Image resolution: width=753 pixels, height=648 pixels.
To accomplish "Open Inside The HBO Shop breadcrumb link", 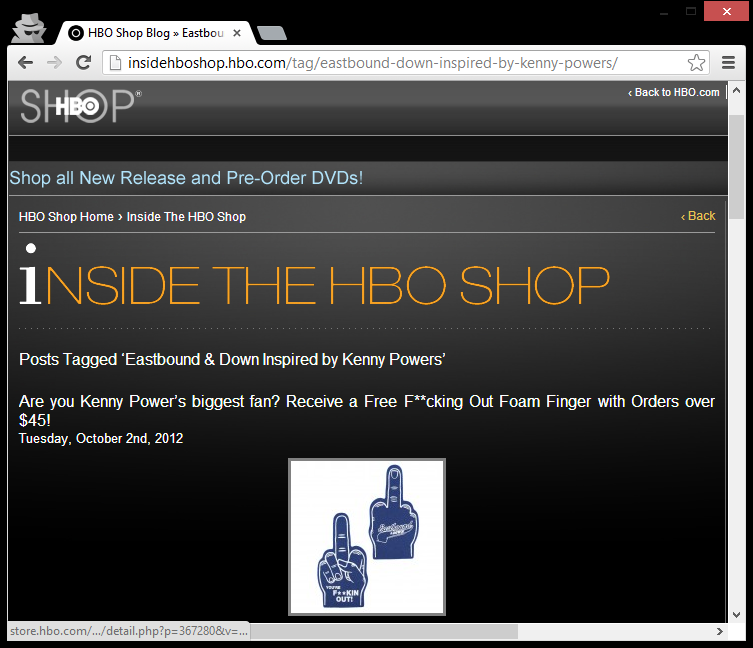I will tap(186, 217).
